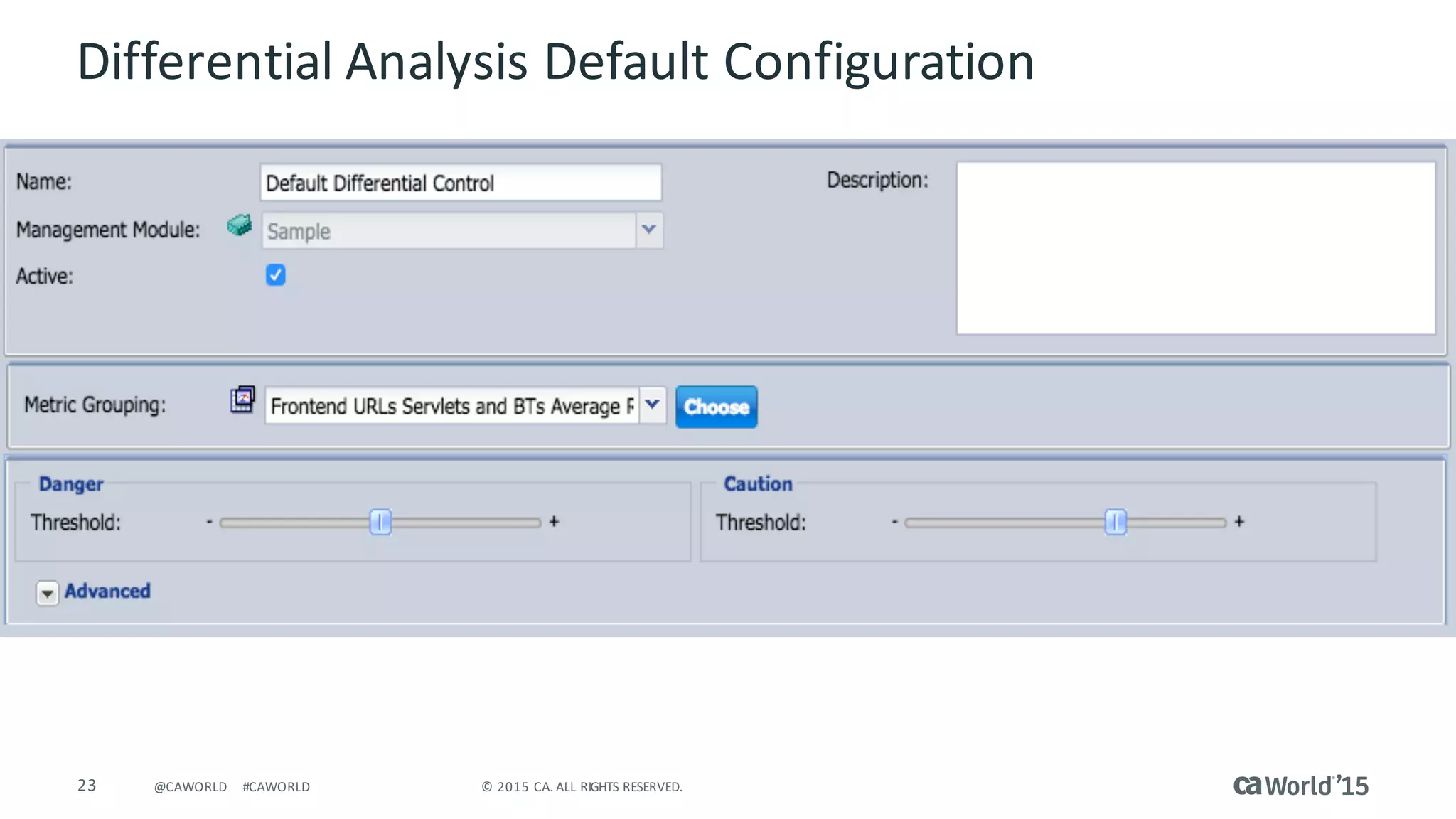Image resolution: width=1456 pixels, height=819 pixels.
Task: Uncheck the Active checkbox
Action: 276,275
